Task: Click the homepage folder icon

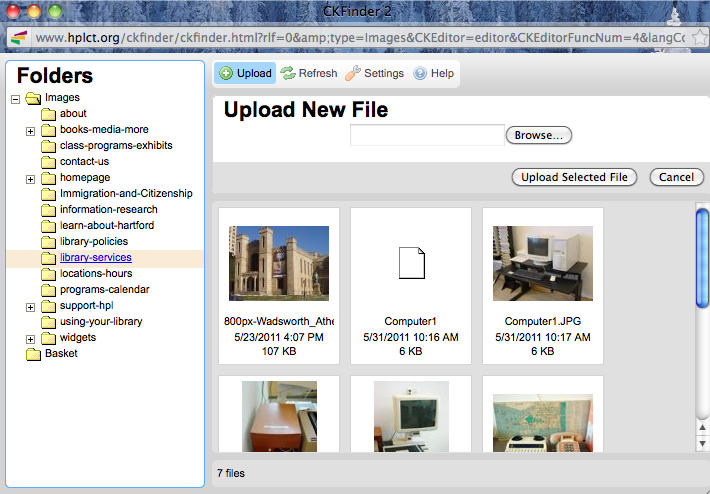Action: pos(48,178)
